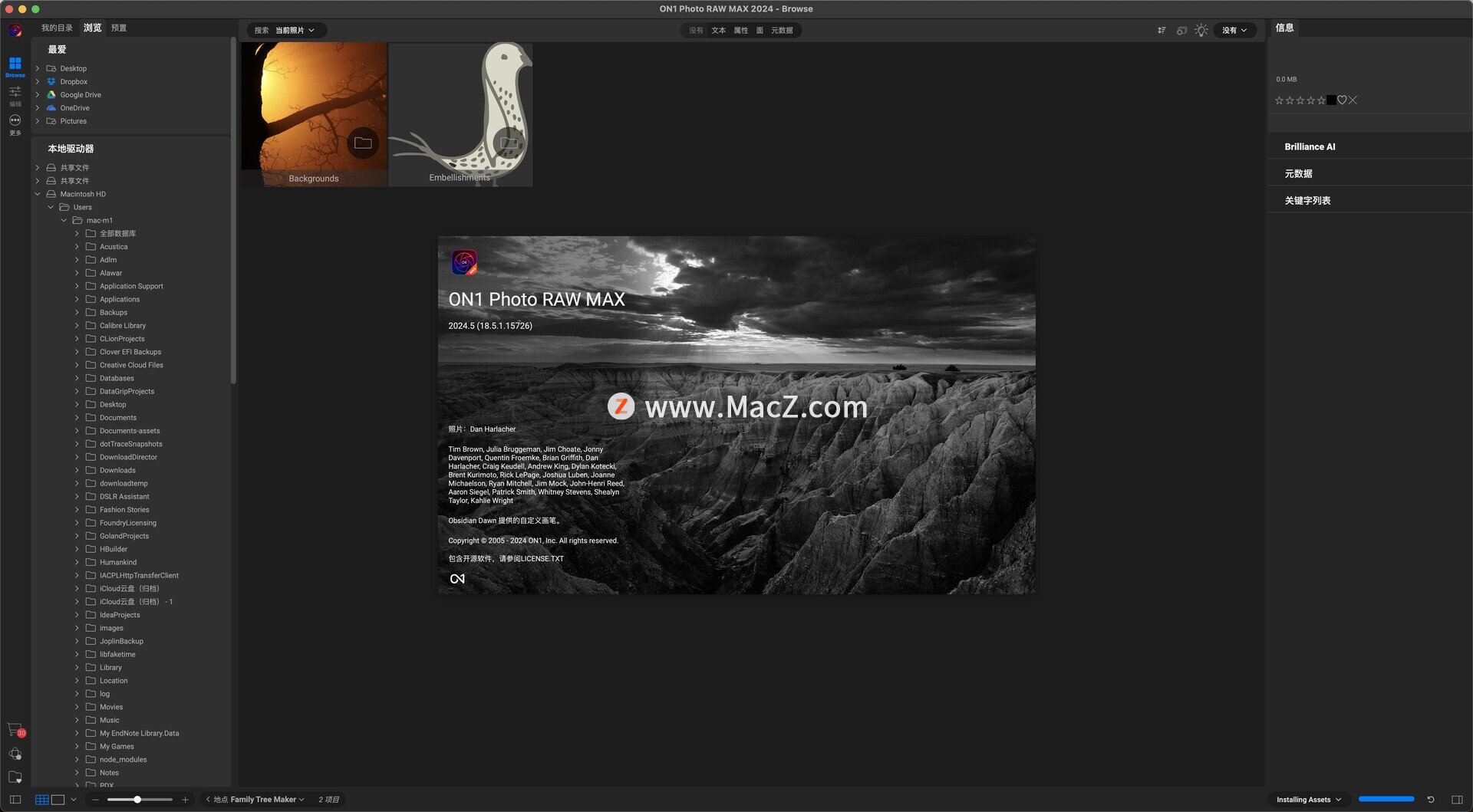The image size is (1473, 812).
Task: Toggle the left panel visibility icon
Action: pos(15,799)
